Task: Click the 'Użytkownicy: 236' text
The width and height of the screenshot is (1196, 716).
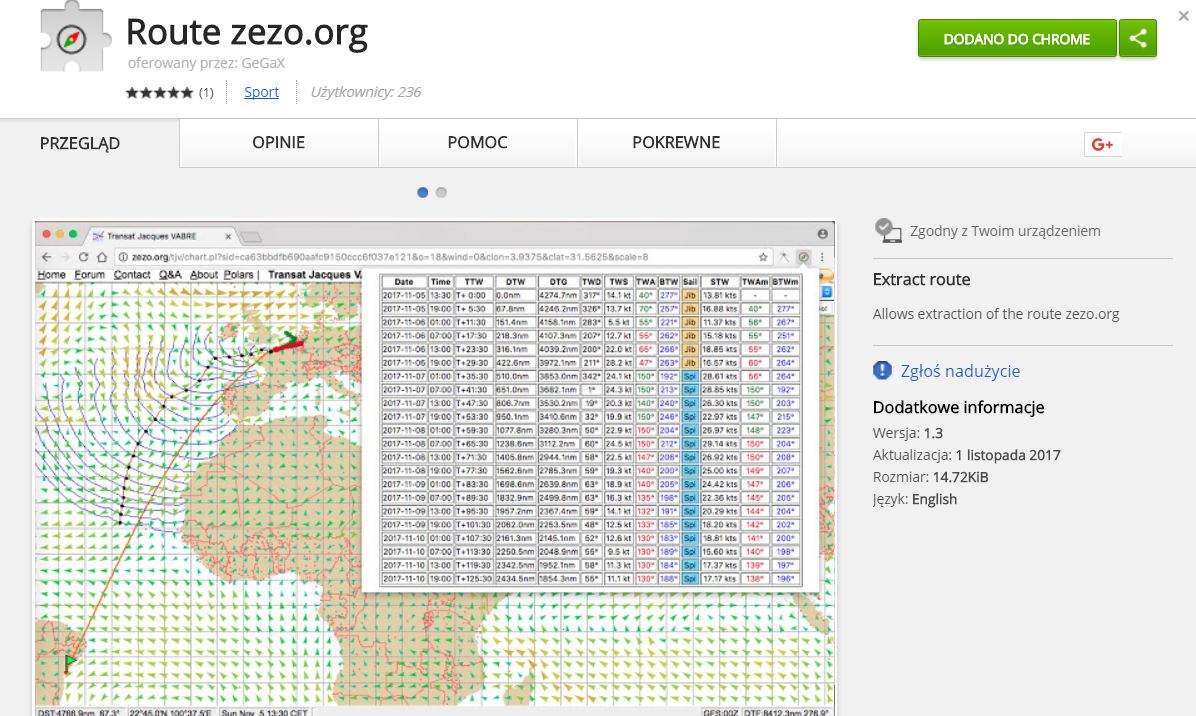Action: click(x=365, y=92)
